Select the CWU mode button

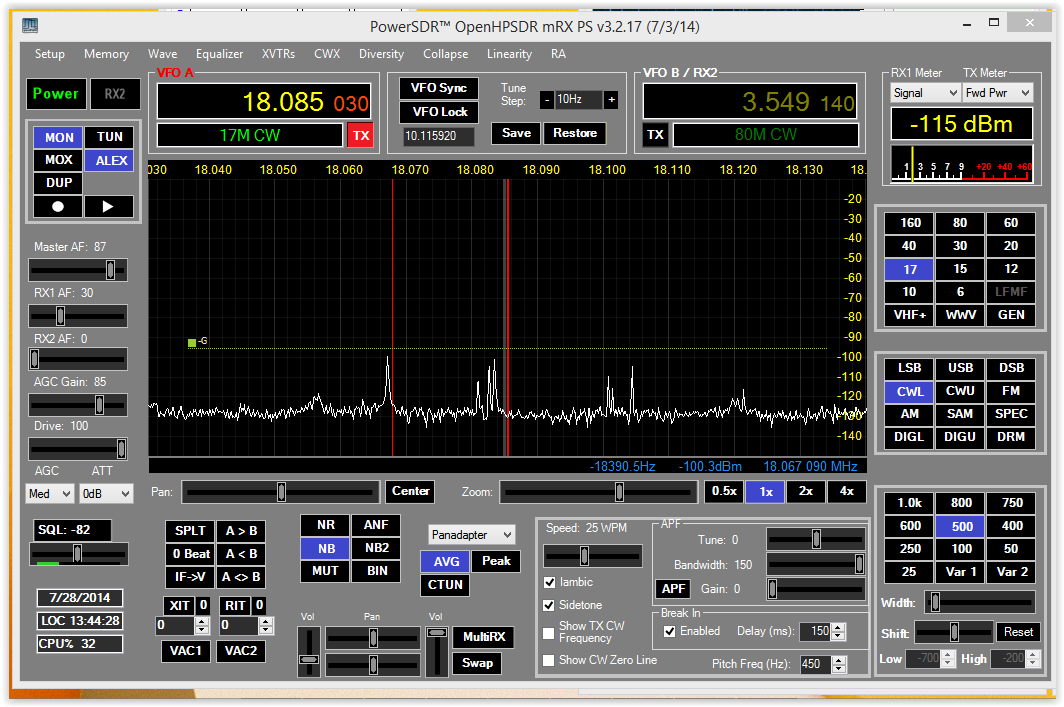pos(960,391)
